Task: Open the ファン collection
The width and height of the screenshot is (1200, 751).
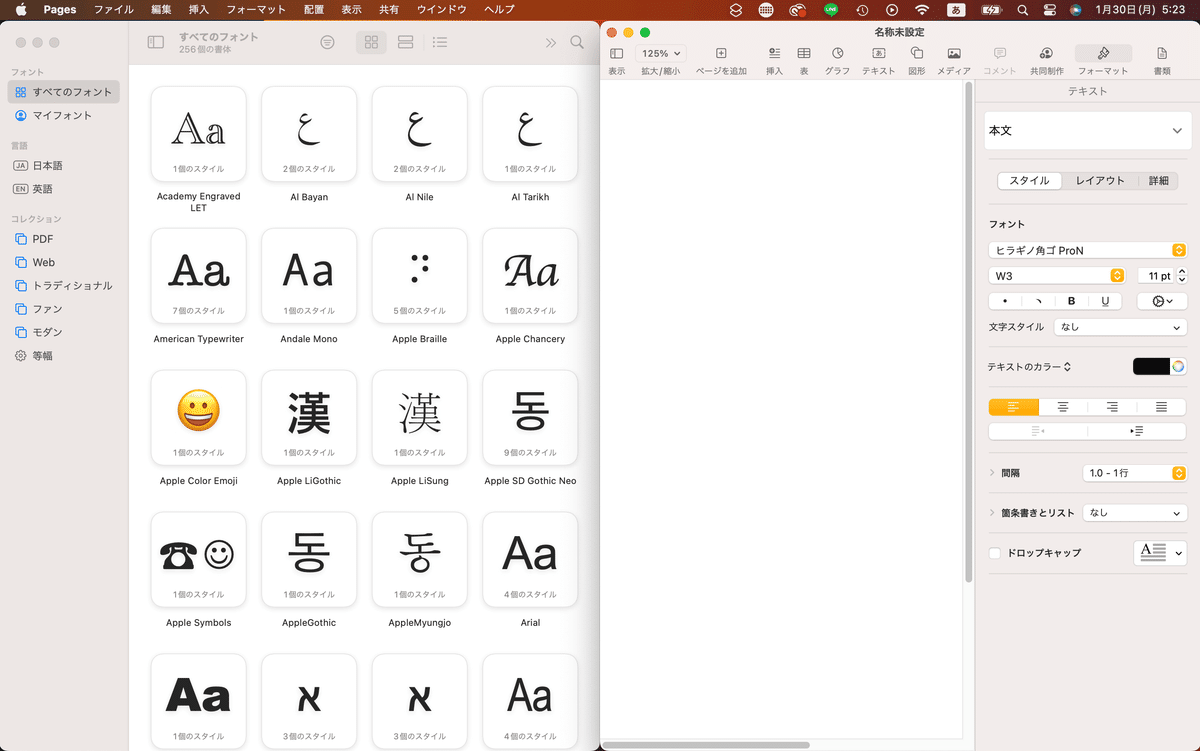Action: [x=63, y=308]
